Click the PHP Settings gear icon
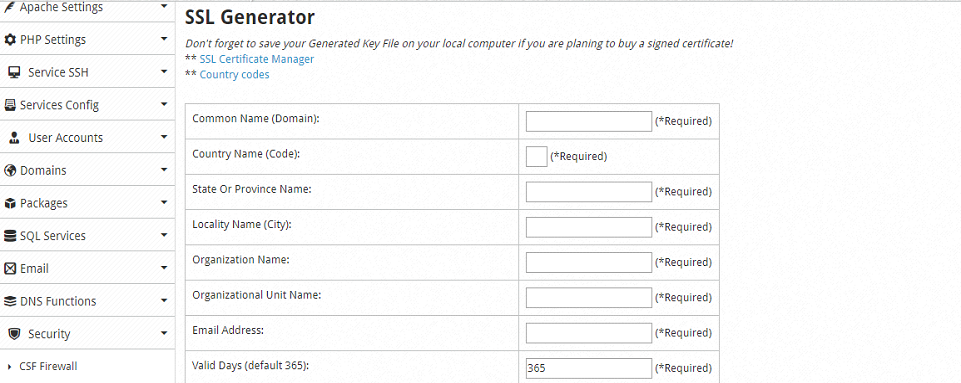Image resolution: width=961 pixels, height=383 pixels. [x=10, y=40]
